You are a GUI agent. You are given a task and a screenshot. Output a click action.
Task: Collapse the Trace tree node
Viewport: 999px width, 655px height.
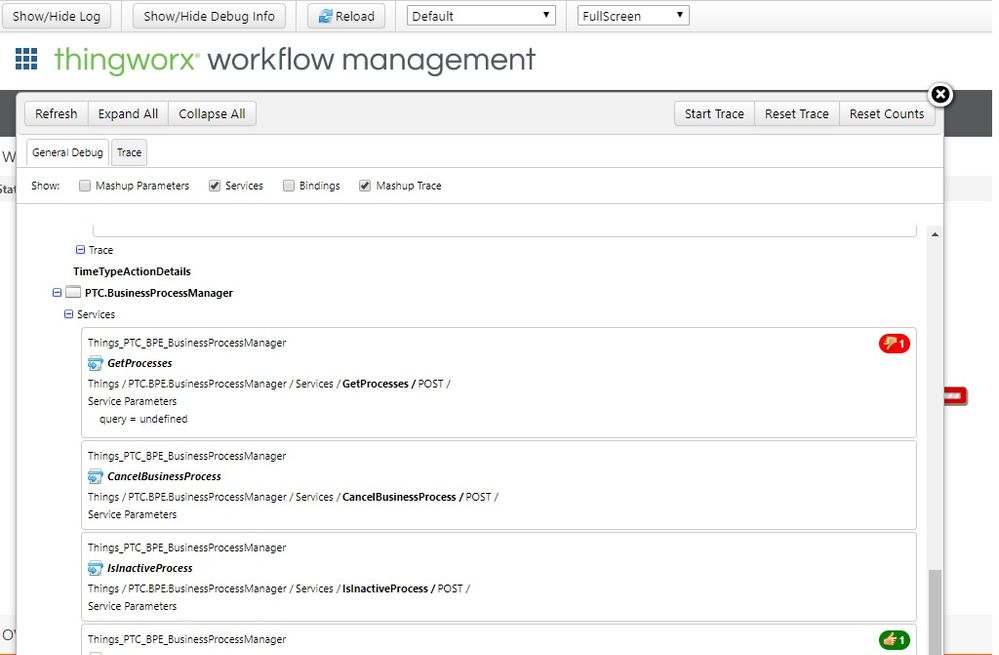[80, 250]
